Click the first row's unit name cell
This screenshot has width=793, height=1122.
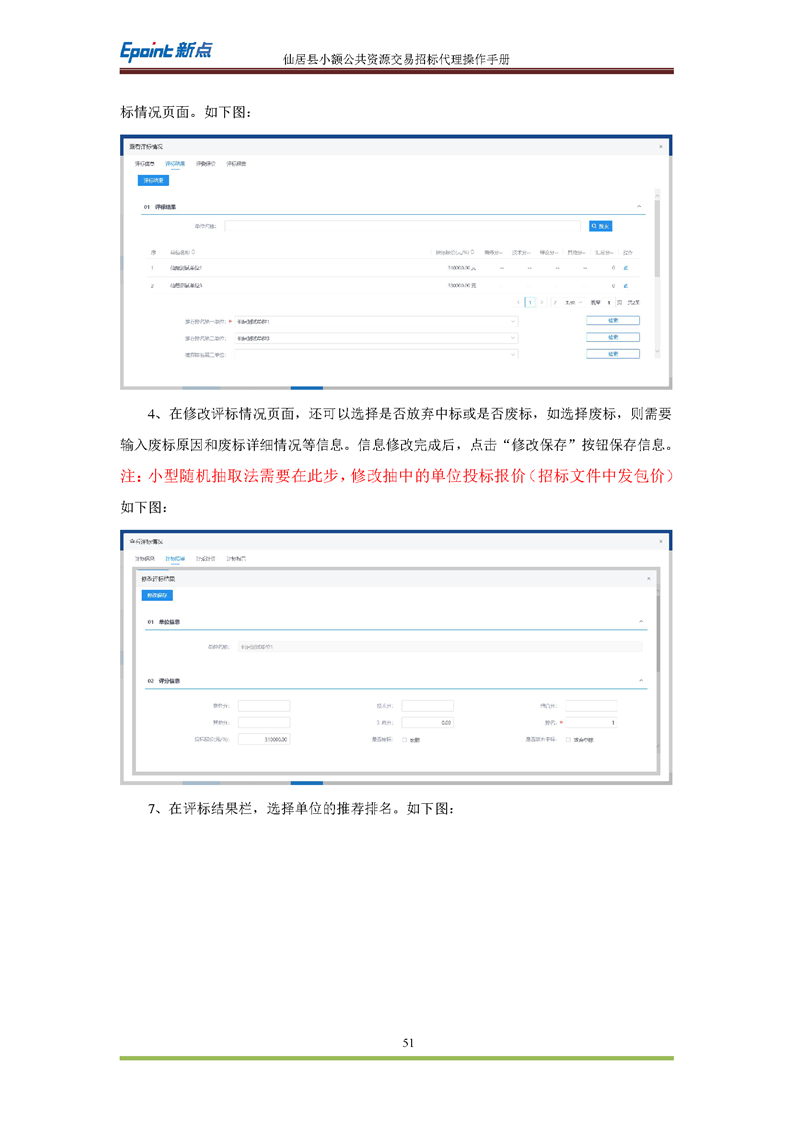point(186,268)
